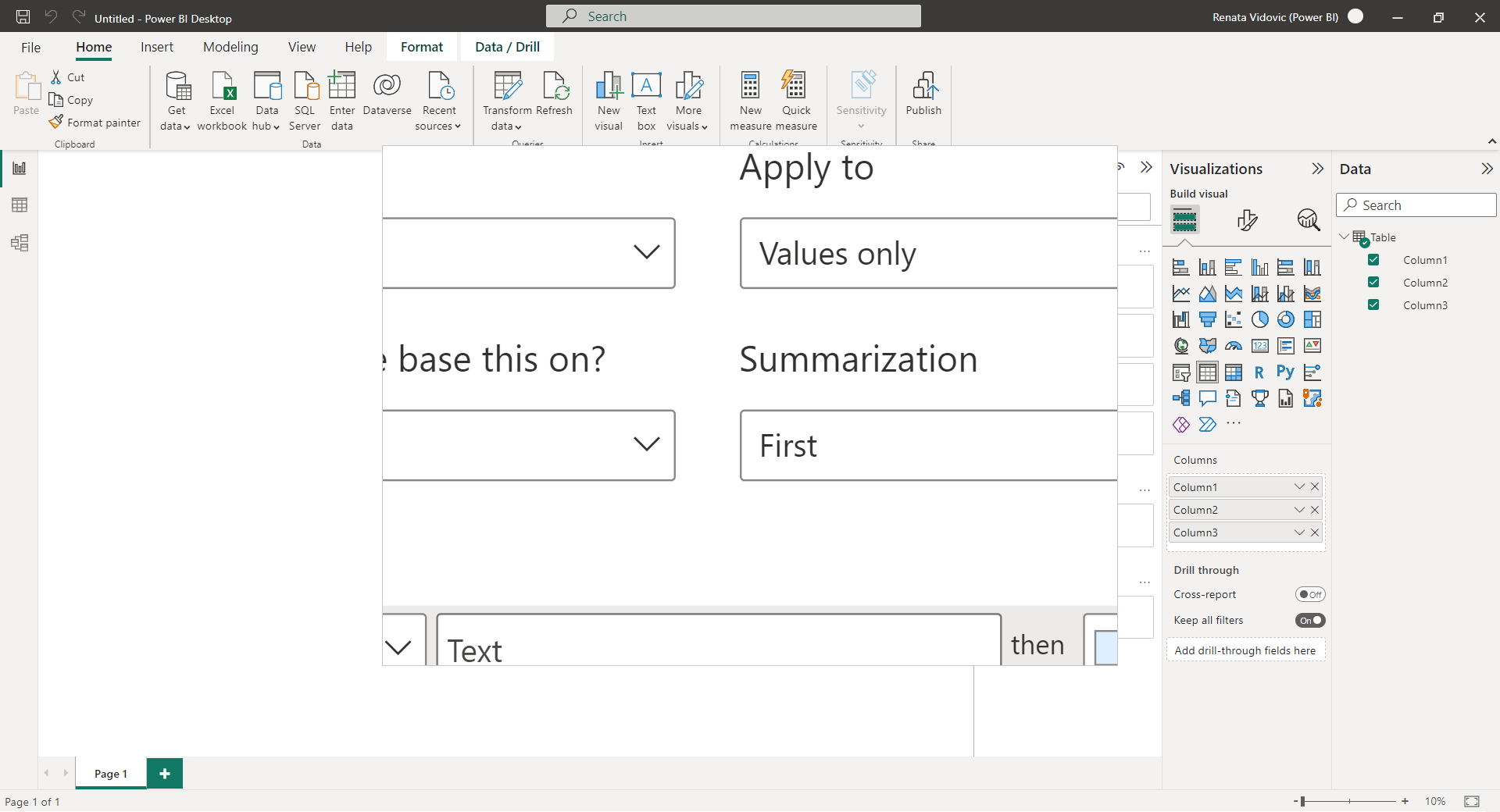Choose the treemap visual
Screen dimensions: 1500x812
1312,319
